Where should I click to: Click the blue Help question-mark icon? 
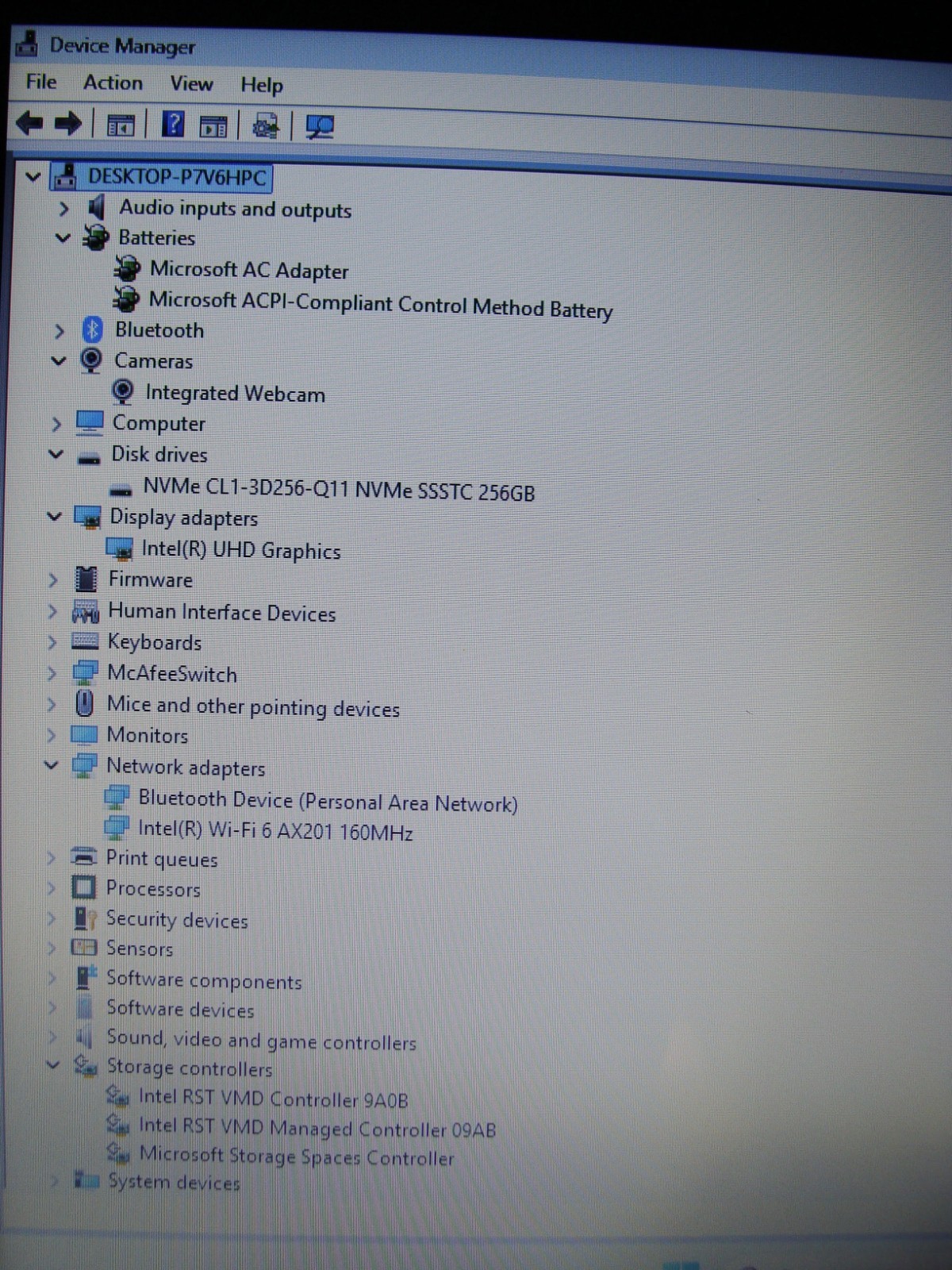tap(172, 125)
